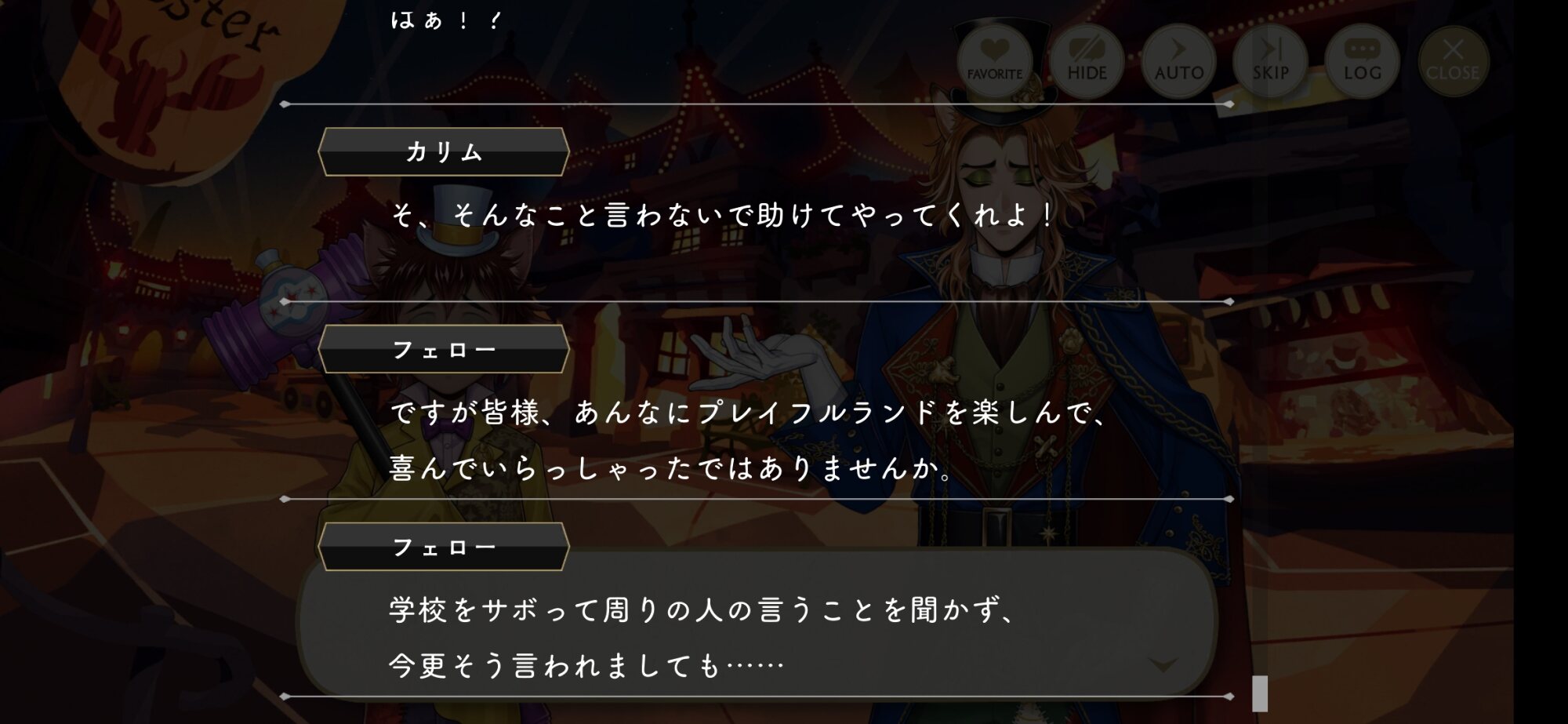The height and width of the screenshot is (724, 1568).
Task: Click the log scrollbar thumb
Action: 1260,693
